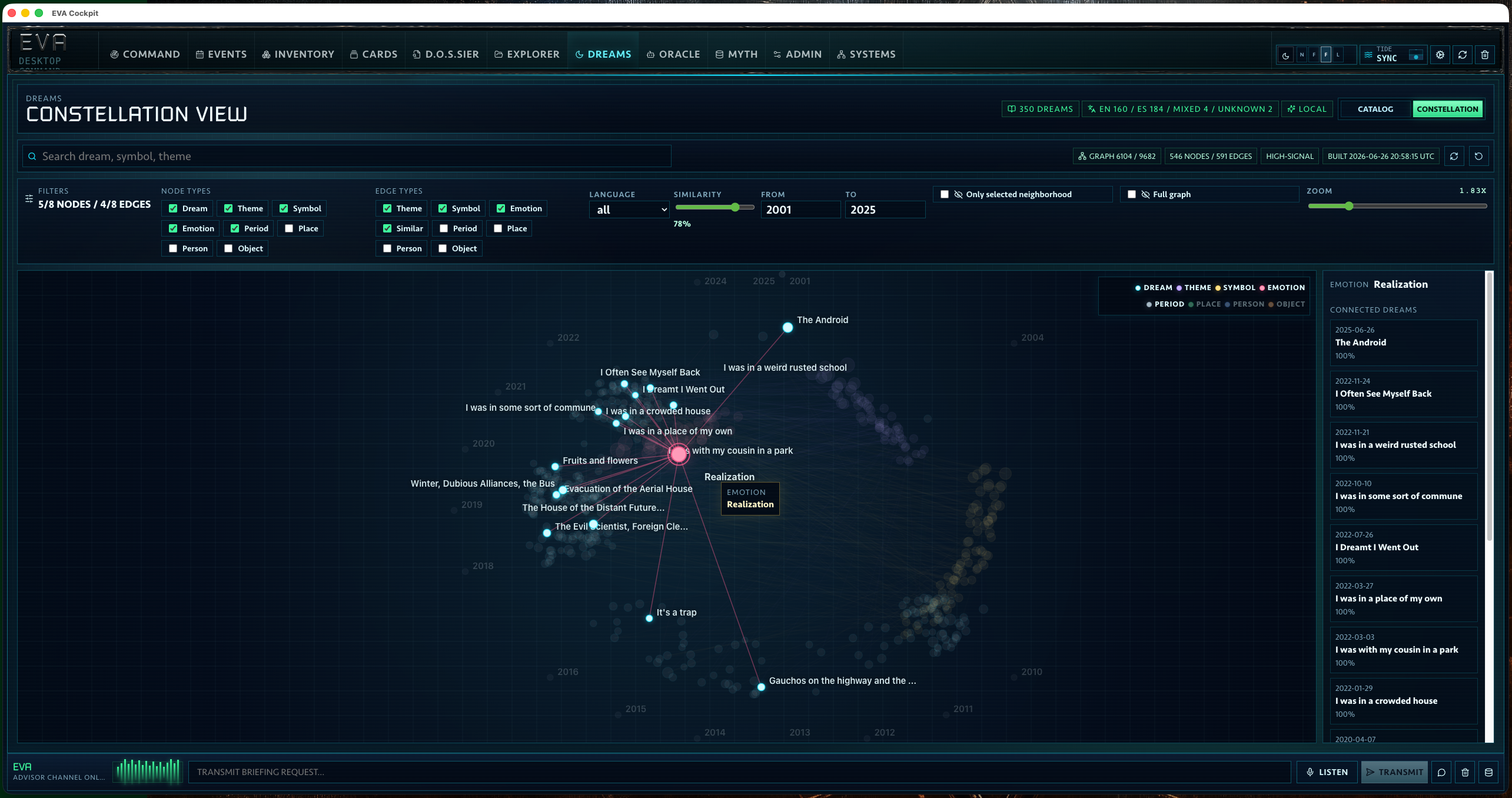Go to the ORACLE tab
The height and width of the screenshot is (798, 1512).
pyautogui.click(x=673, y=54)
